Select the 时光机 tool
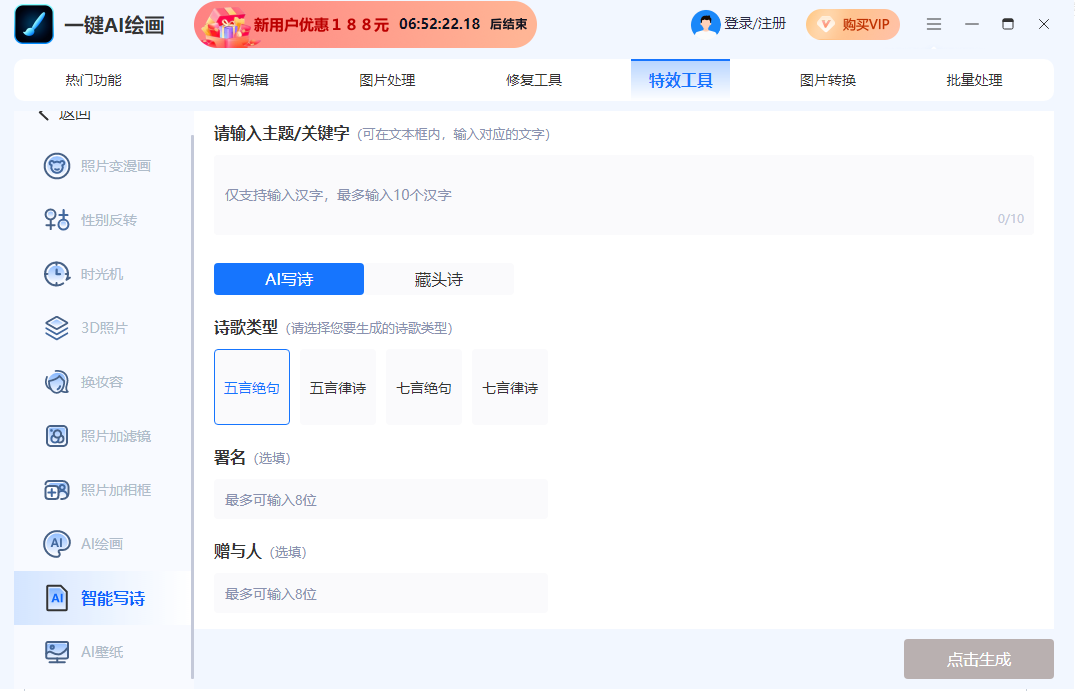 click(100, 273)
